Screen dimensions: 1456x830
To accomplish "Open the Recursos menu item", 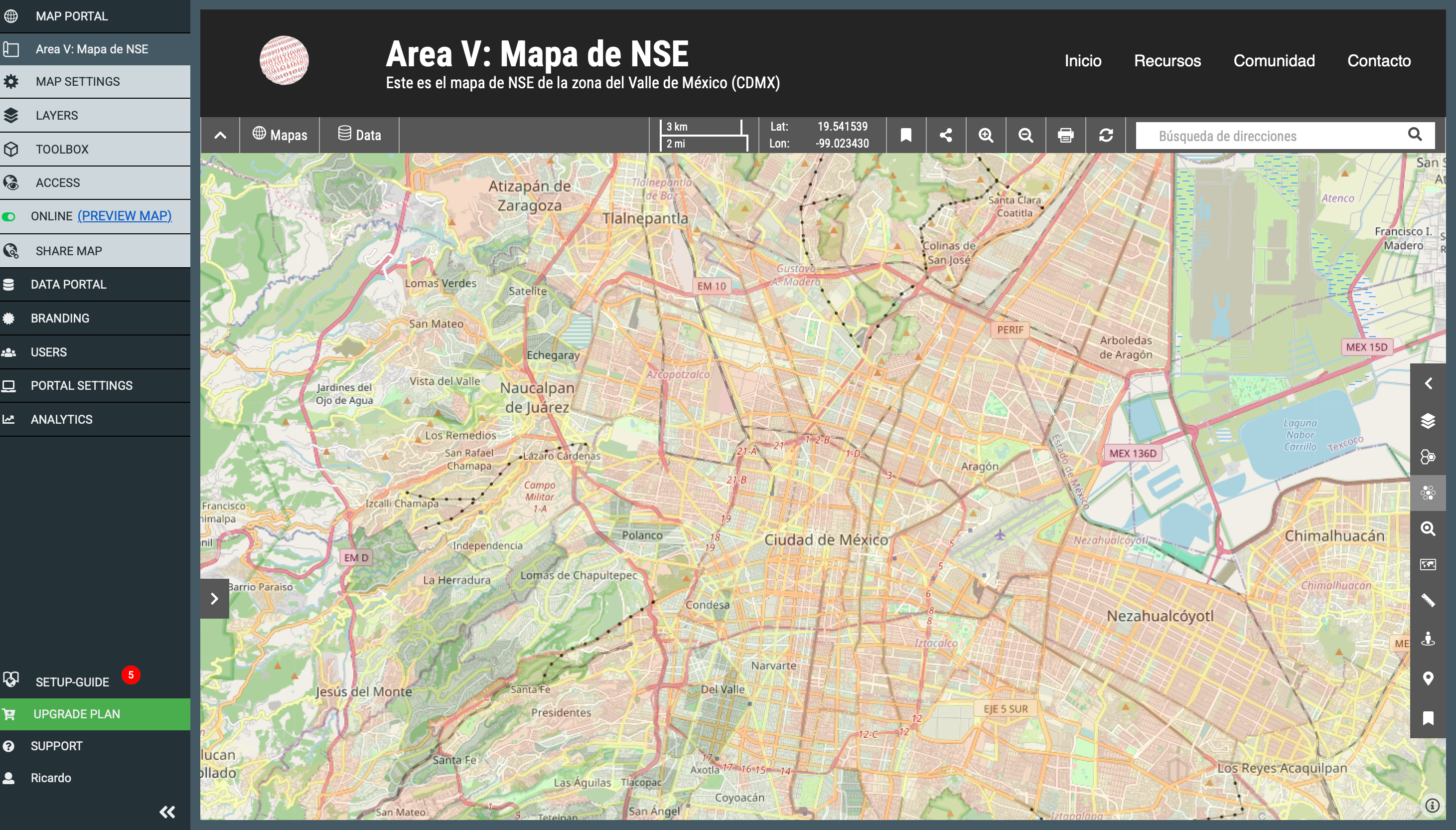I will [x=1167, y=60].
